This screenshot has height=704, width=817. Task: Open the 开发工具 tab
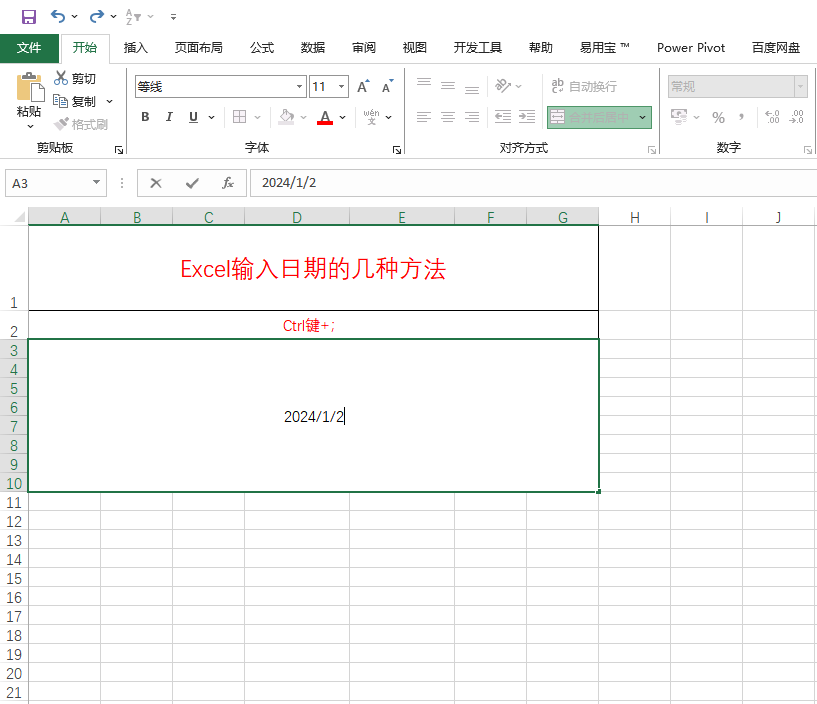pos(477,48)
